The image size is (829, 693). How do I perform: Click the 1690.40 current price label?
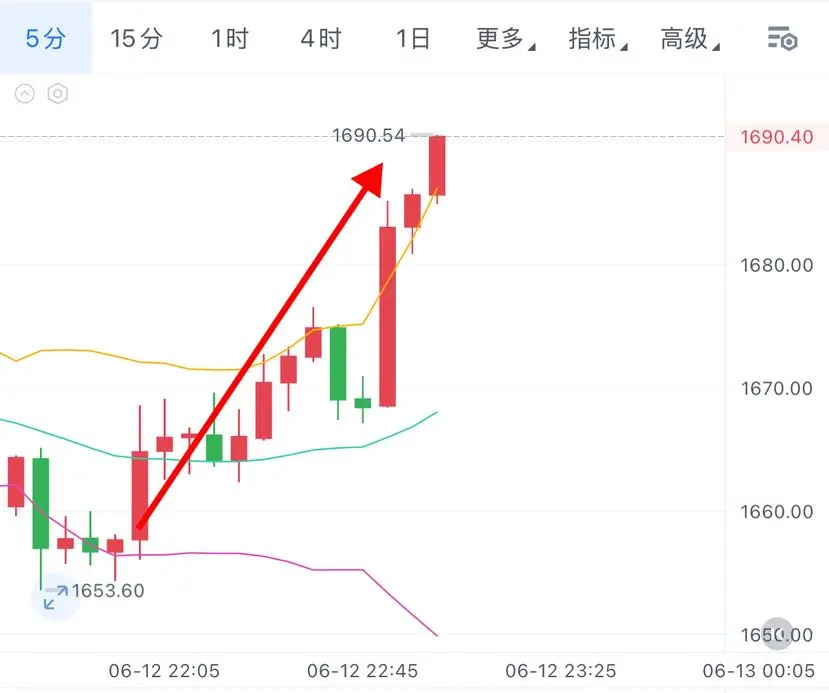point(777,137)
